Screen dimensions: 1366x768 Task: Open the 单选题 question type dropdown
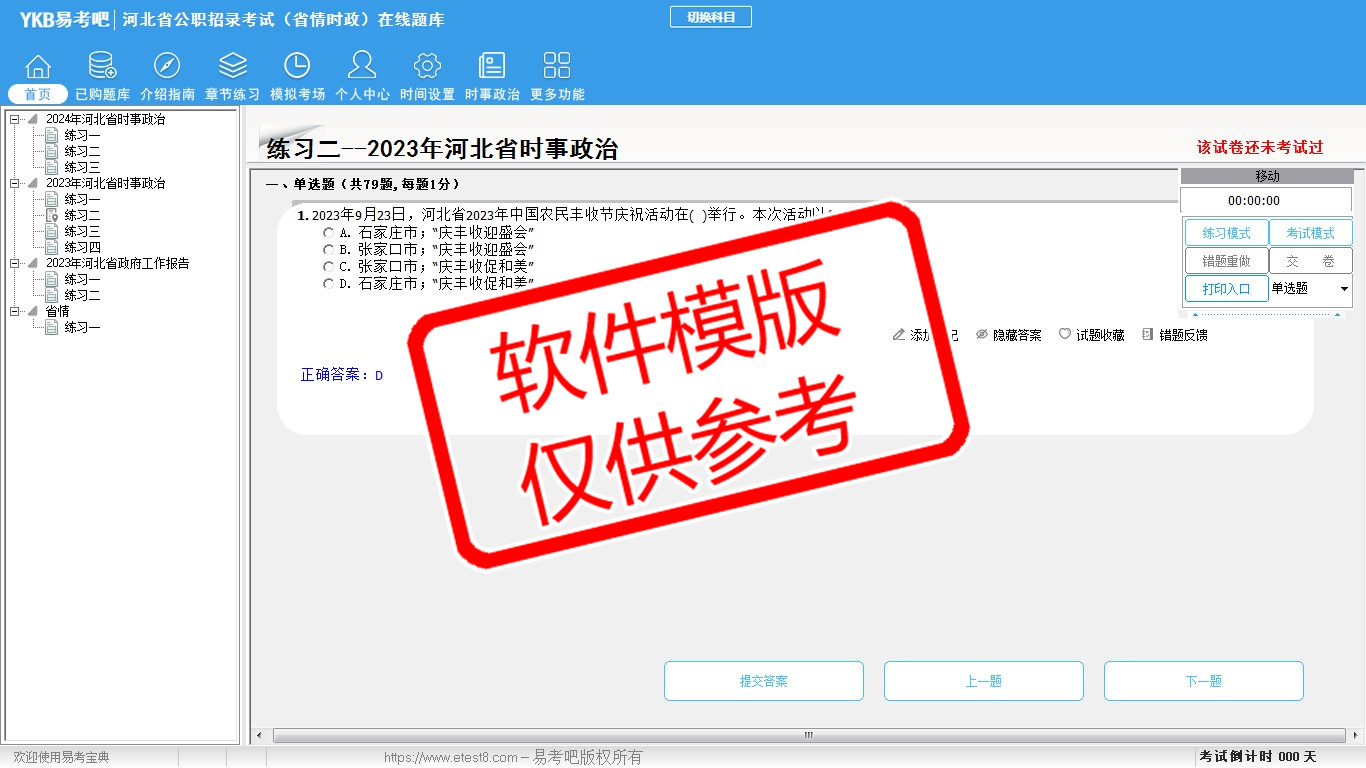coord(1343,289)
